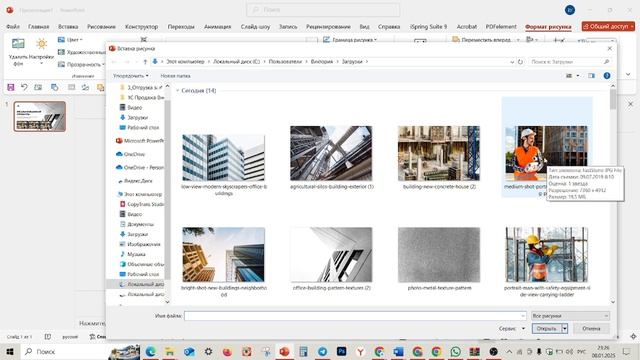Click the change view icon in dialog
This screenshot has height=360, width=640.
569,76
